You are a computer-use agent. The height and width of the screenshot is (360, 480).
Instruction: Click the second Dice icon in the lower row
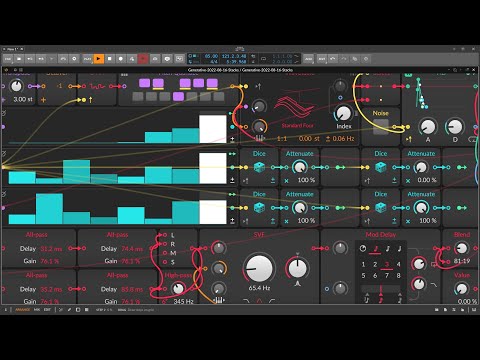pyautogui.click(x=381, y=208)
